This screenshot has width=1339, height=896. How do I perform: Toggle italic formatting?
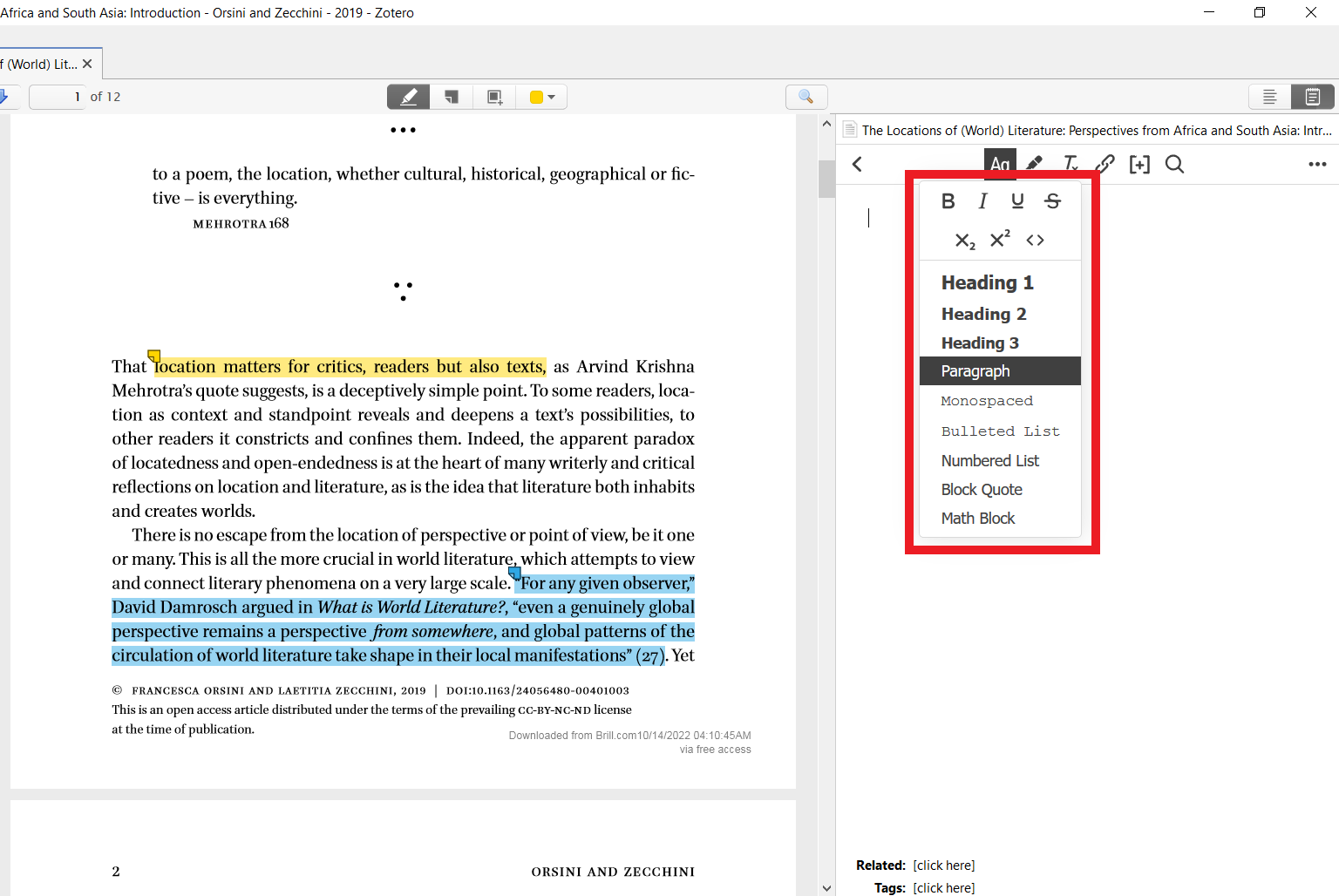pos(982,200)
